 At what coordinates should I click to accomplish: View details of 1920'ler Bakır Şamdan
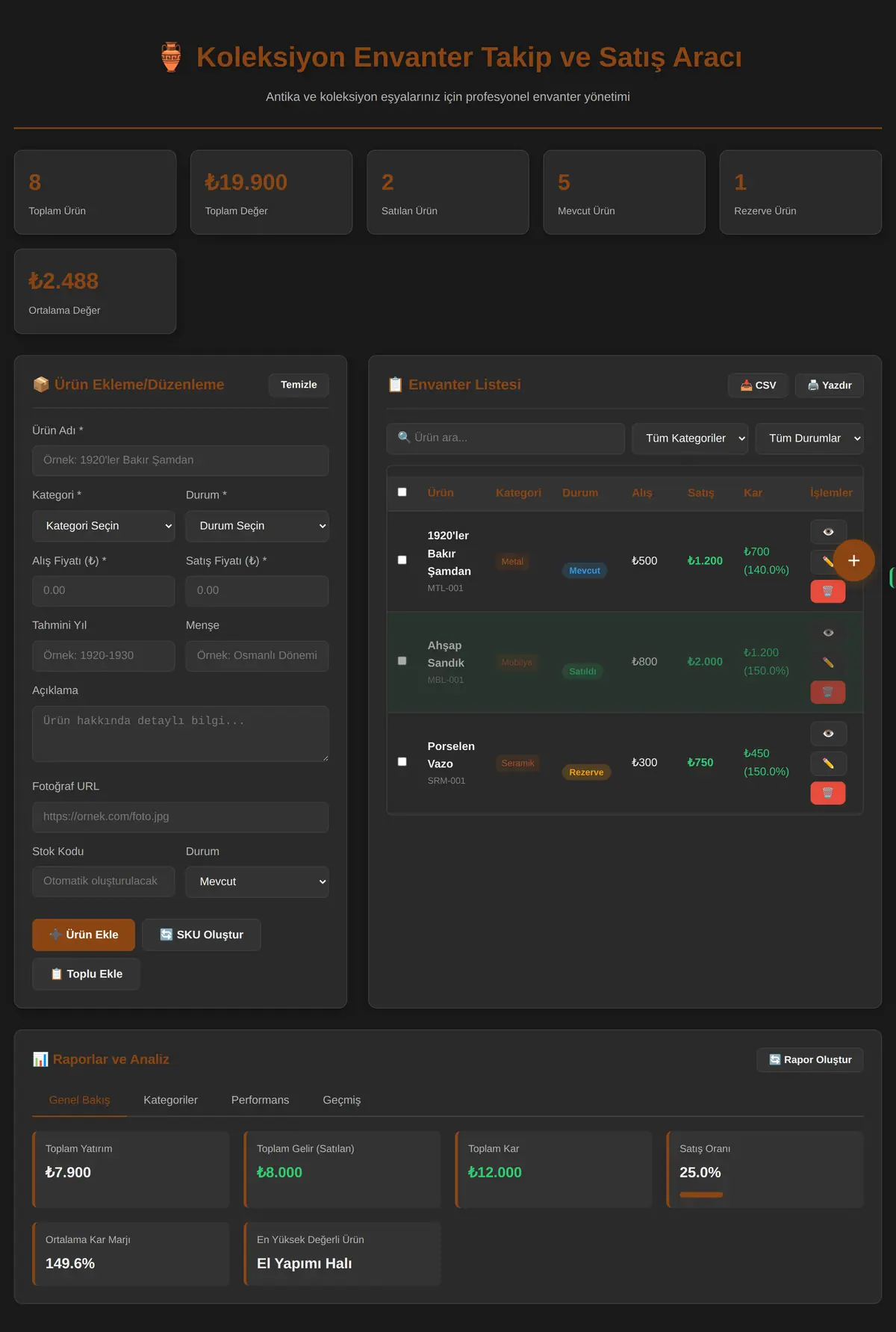coord(828,532)
